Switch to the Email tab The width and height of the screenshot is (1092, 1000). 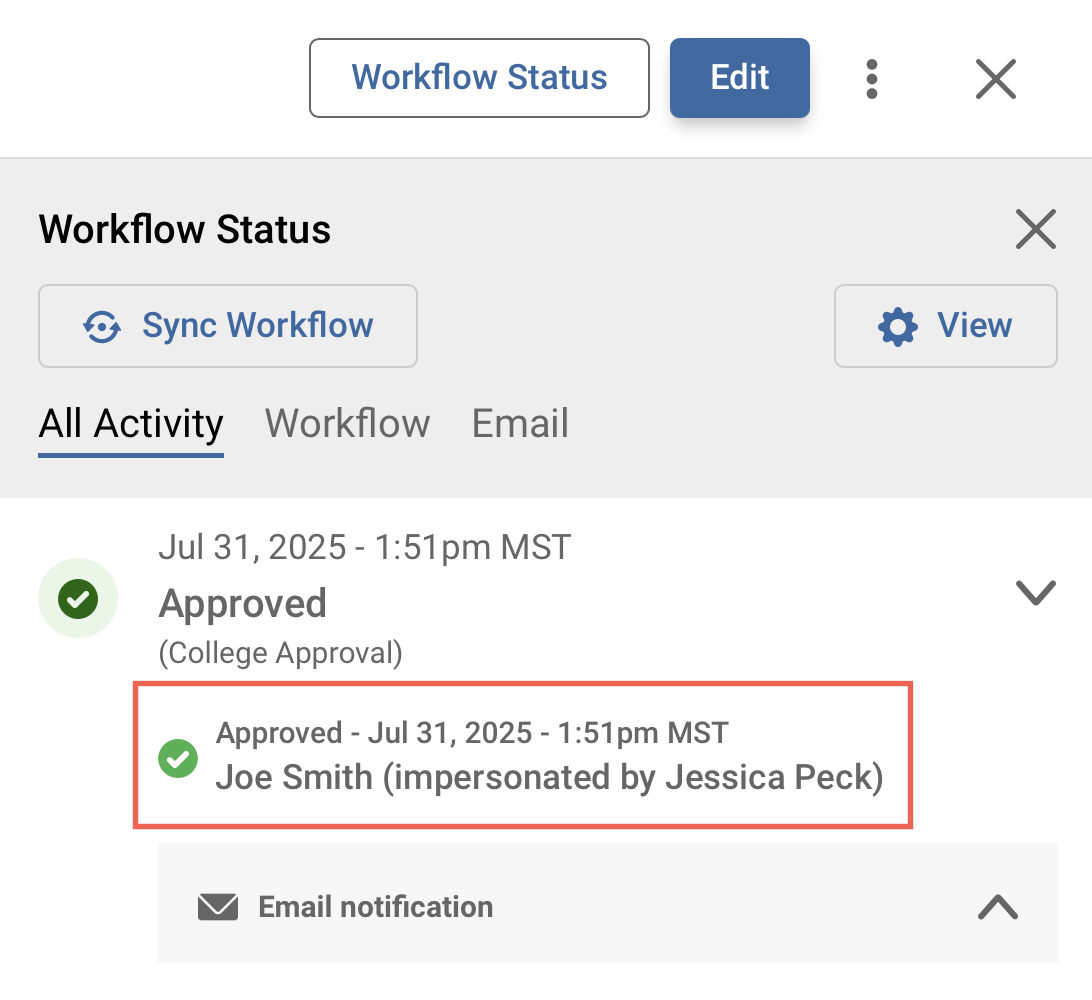pyautogui.click(x=519, y=423)
